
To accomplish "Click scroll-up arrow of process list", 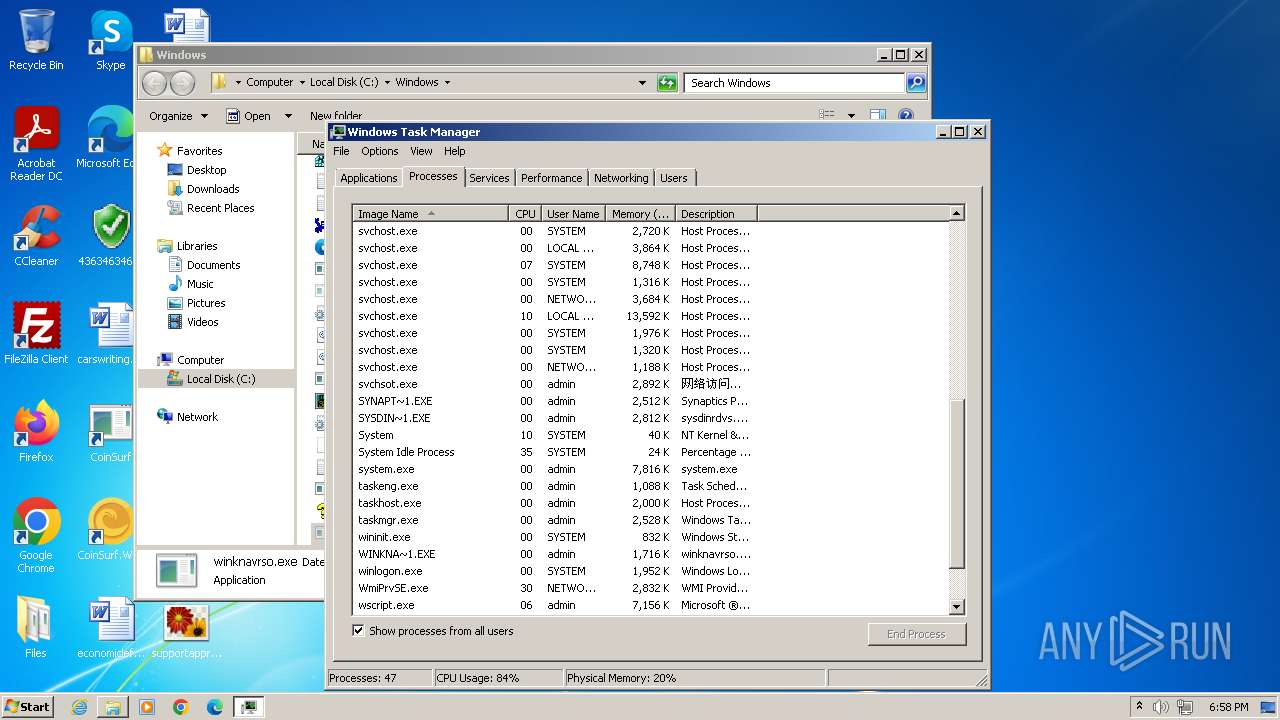I will pyautogui.click(x=957, y=213).
